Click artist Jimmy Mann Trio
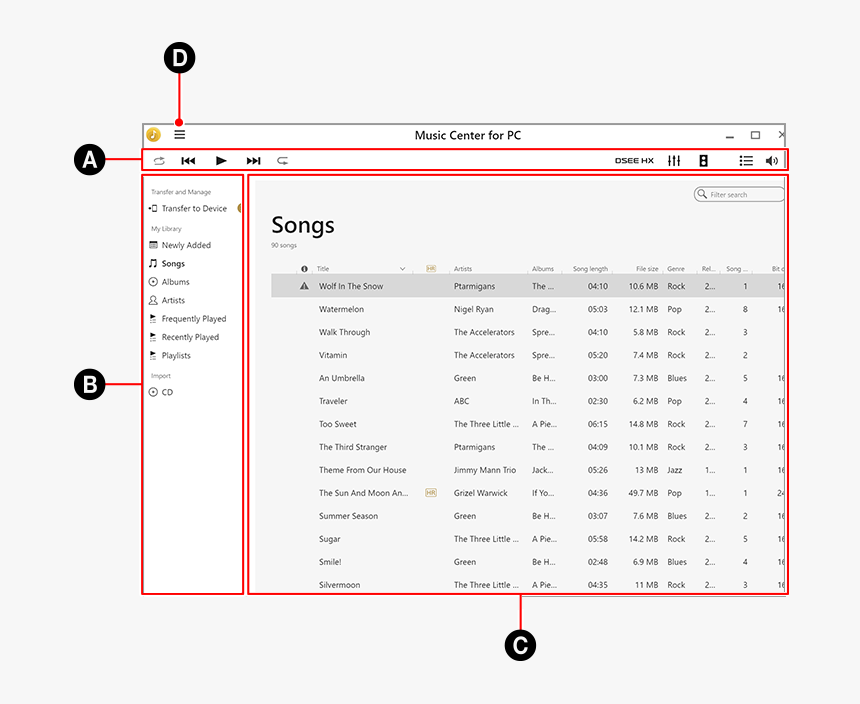Image resolution: width=860 pixels, height=704 pixels. (x=485, y=470)
